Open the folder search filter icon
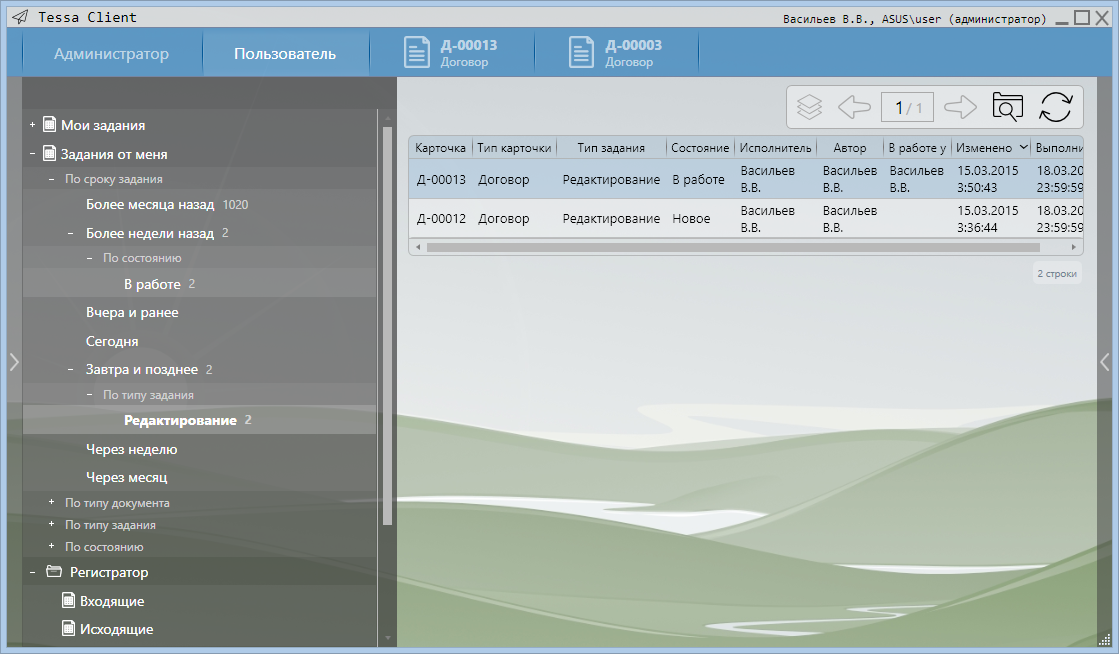This screenshot has height=654, width=1119. click(1007, 107)
